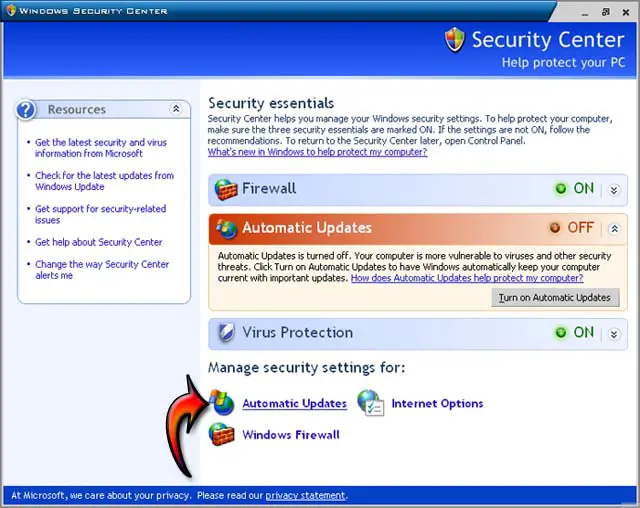Change the way Security Center alerts me
The width and height of the screenshot is (640, 508).
(102, 270)
